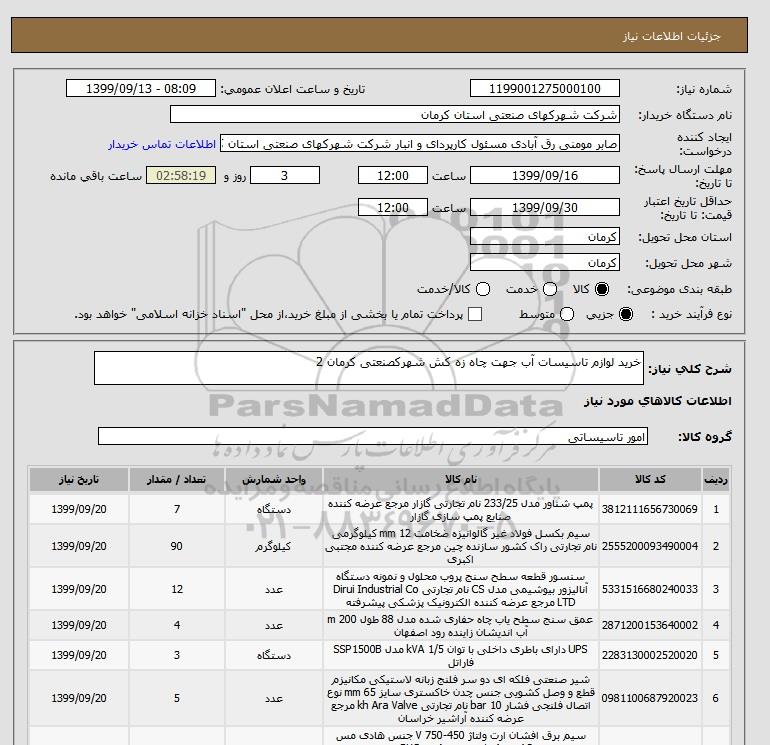Select the خدمت radio button

click(x=550, y=289)
